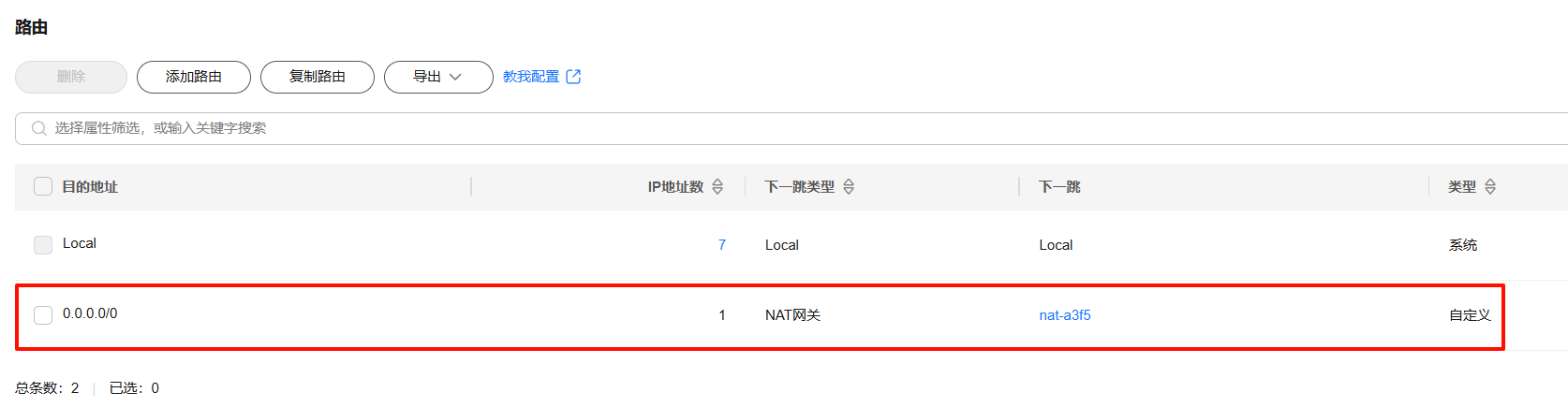1568x407 pixels.
Task: Click the external link icon beside 教我配置
Action: click(x=574, y=77)
